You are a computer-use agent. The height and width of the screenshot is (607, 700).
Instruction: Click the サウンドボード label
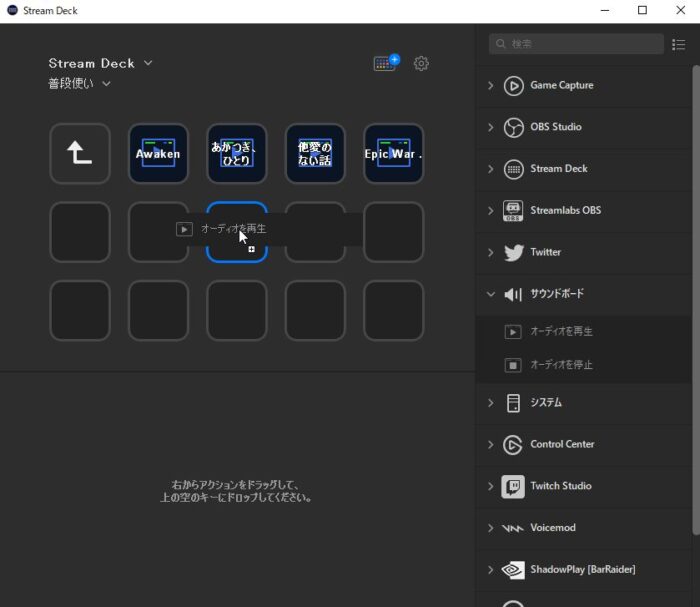click(x=557, y=294)
